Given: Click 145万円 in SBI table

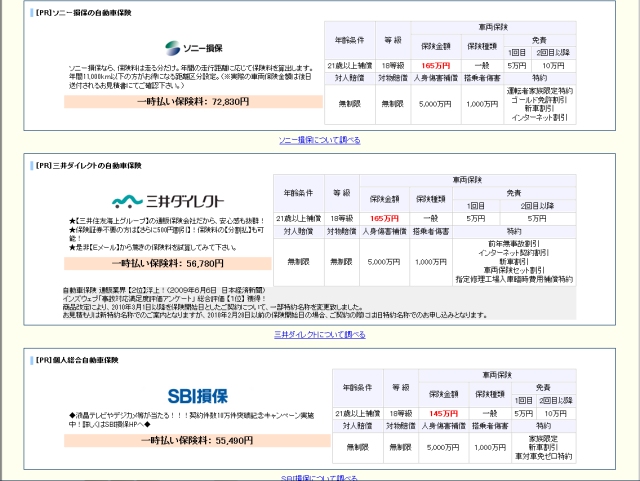Looking at the screenshot, I should (443, 414).
